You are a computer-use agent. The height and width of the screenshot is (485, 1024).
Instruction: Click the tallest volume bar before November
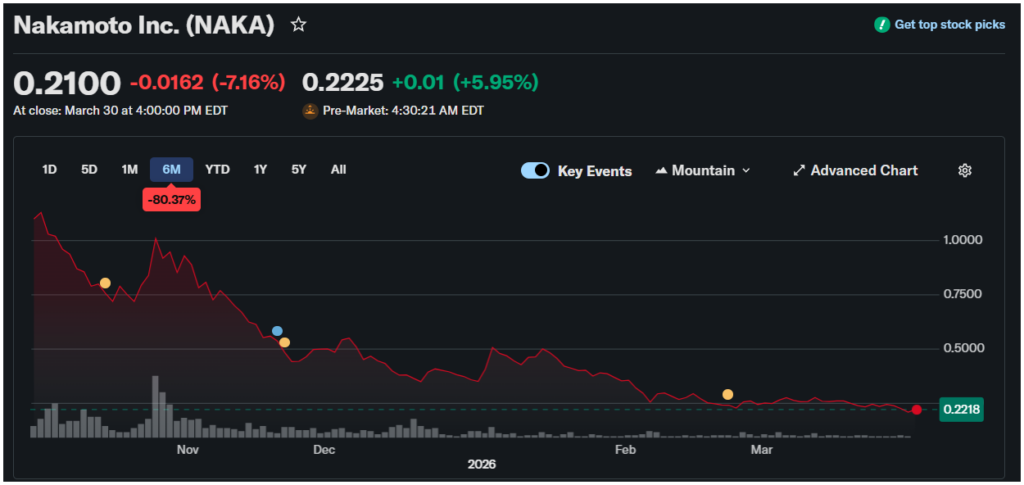(x=155, y=406)
